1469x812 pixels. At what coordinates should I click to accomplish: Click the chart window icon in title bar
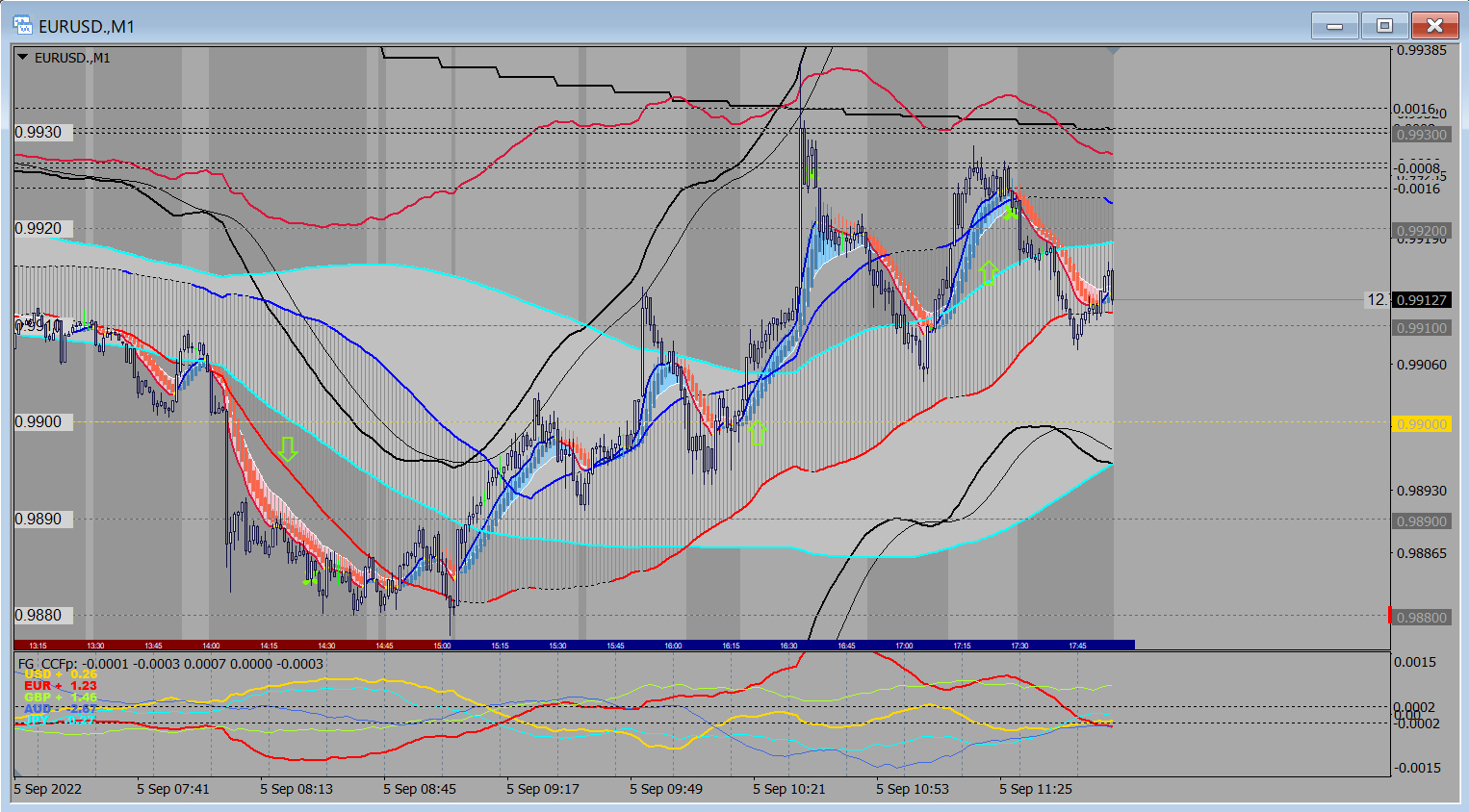(22, 26)
